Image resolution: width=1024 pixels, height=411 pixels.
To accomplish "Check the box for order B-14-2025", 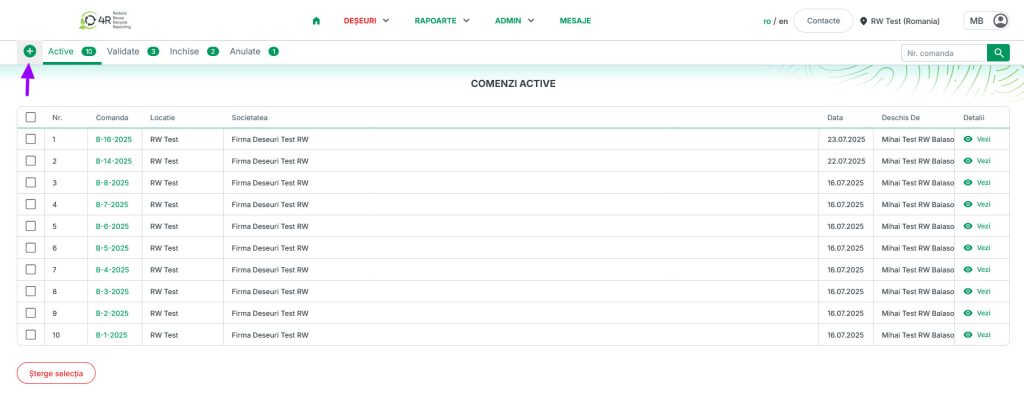I will [x=31, y=161].
